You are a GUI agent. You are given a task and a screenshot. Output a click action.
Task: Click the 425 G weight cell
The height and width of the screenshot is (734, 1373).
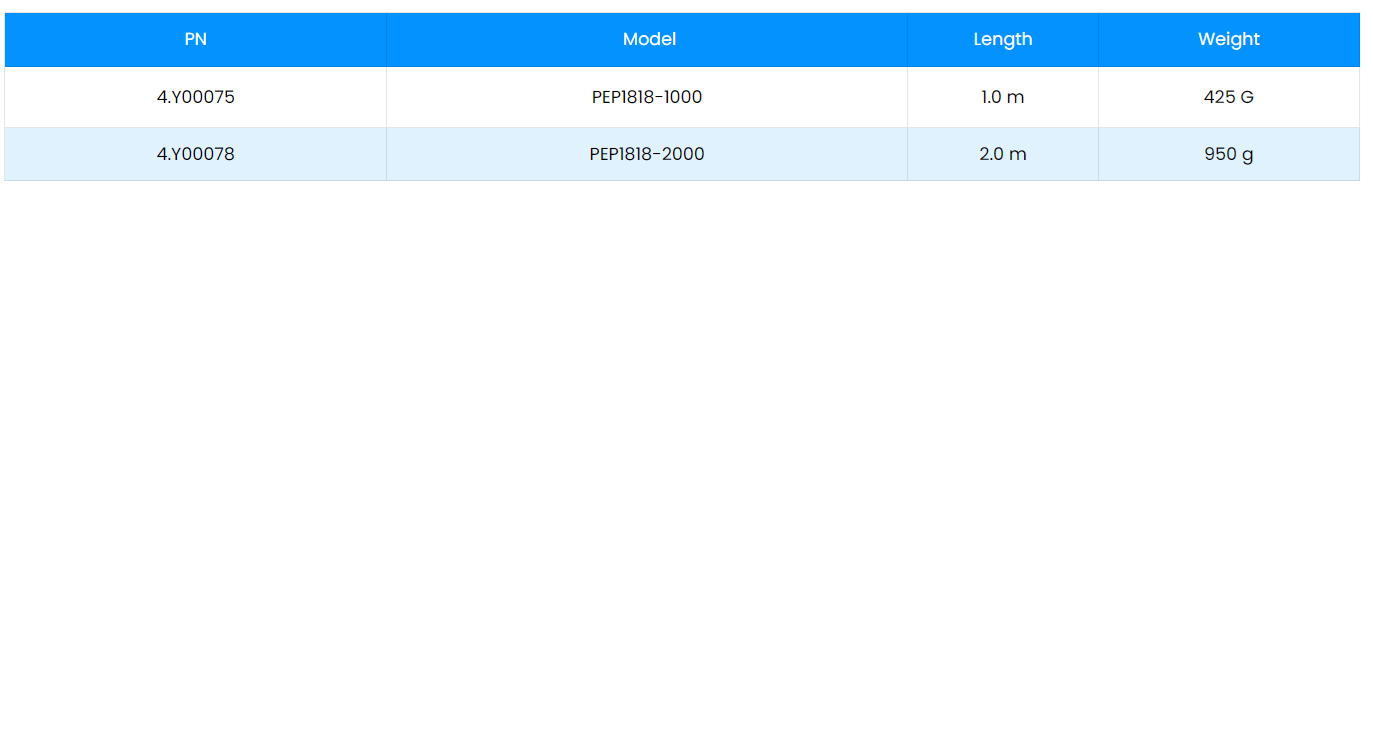[x=1228, y=97]
